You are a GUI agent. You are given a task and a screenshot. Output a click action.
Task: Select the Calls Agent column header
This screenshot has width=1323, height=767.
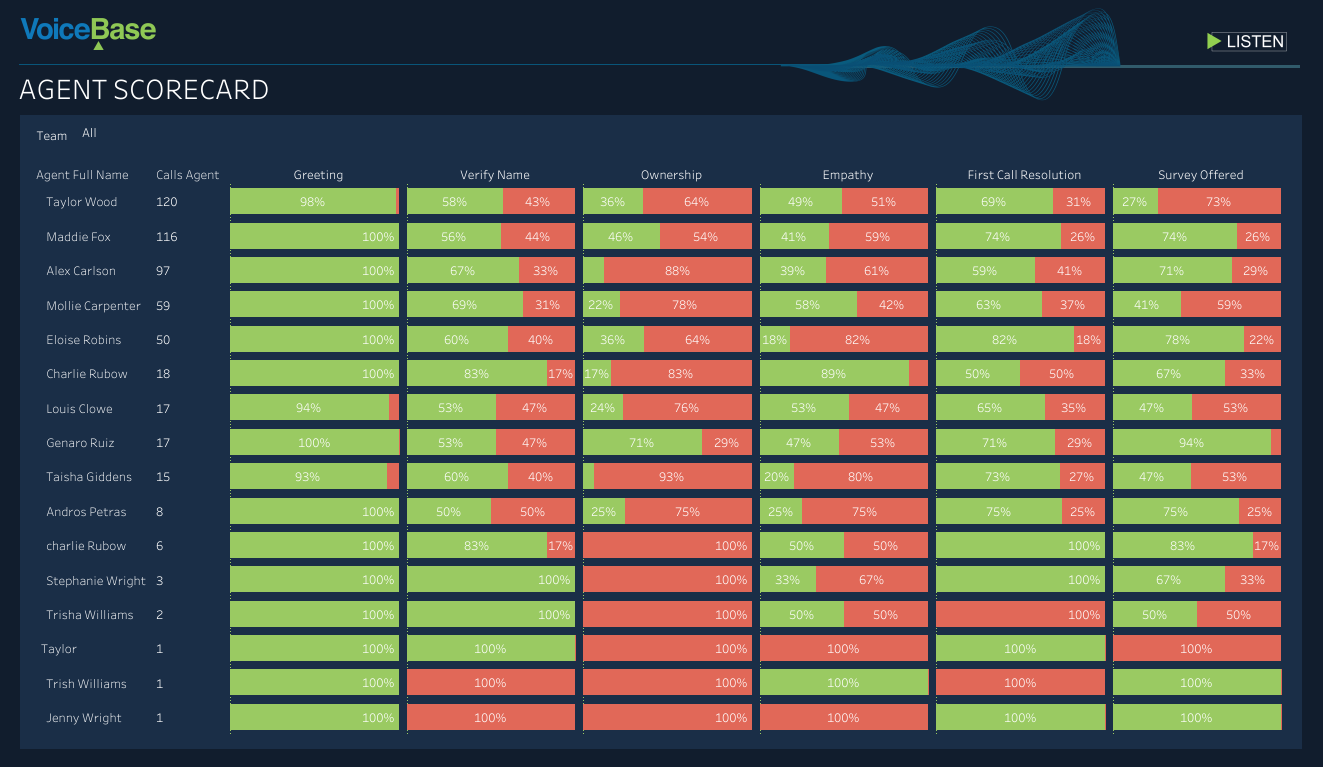click(187, 175)
